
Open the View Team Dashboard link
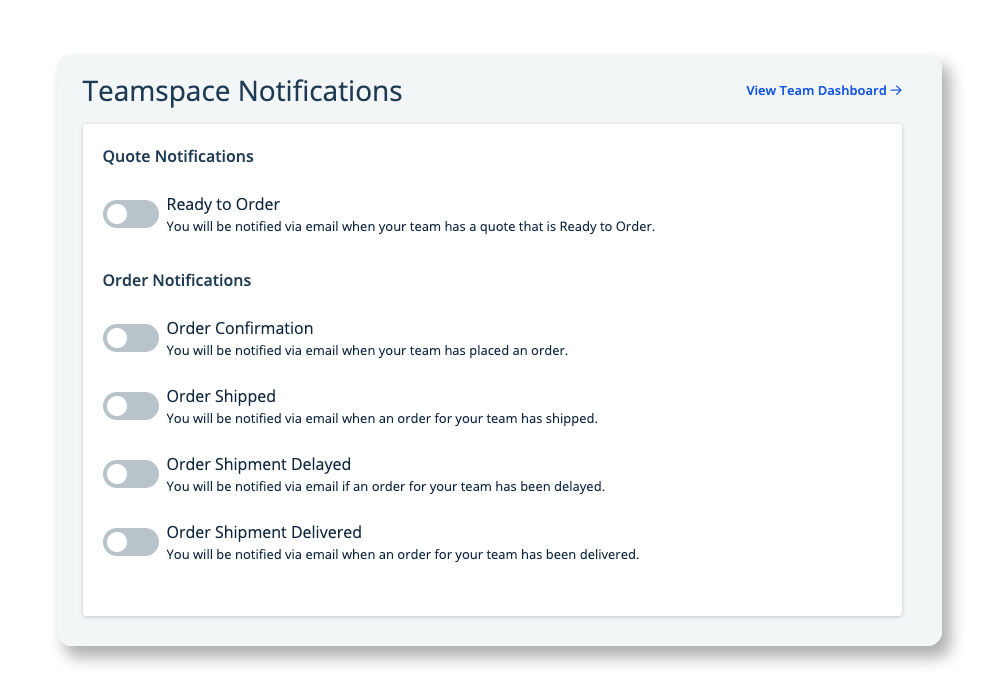click(x=816, y=90)
